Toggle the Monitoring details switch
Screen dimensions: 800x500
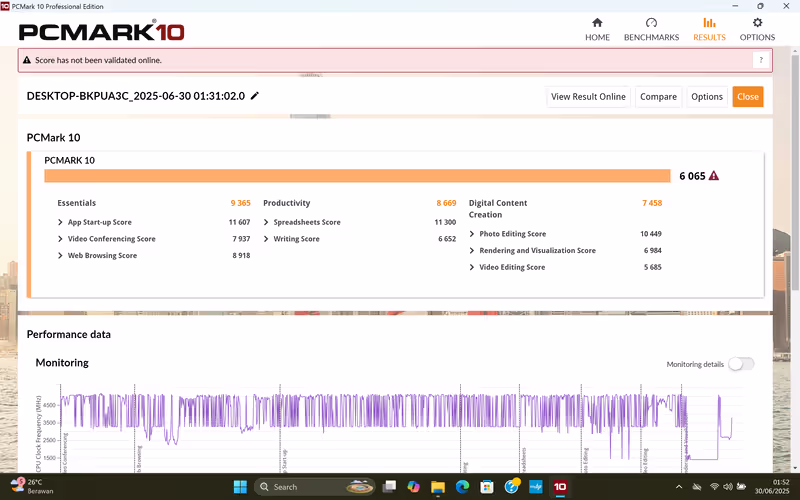pyautogui.click(x=740, y=364)
